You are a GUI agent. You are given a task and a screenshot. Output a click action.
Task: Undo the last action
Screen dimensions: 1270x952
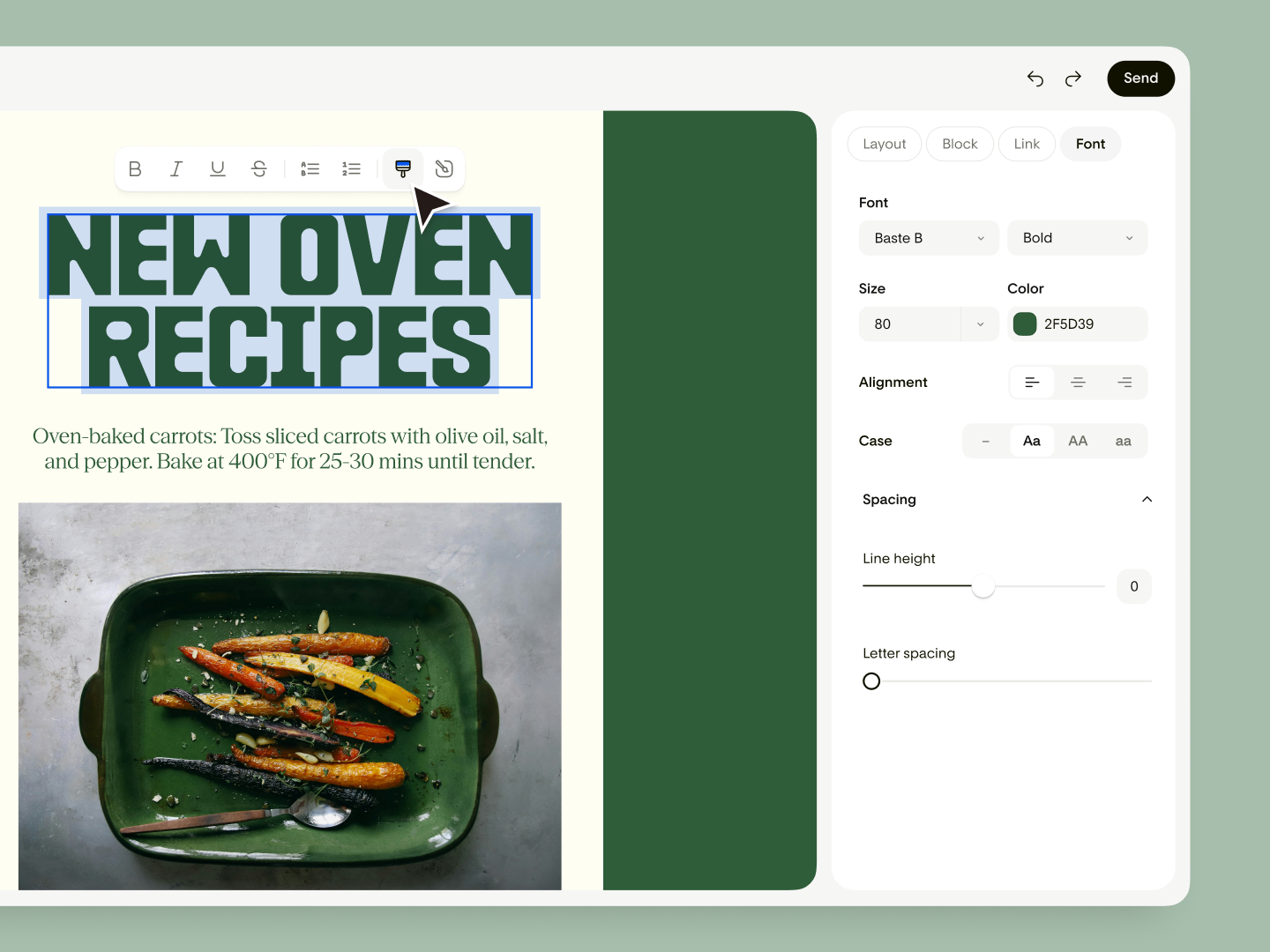pyautogui.click(x=1035, y=78)
